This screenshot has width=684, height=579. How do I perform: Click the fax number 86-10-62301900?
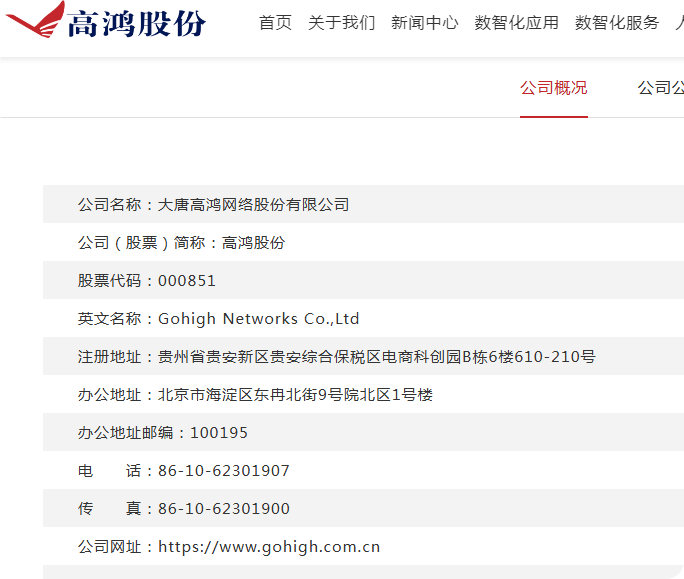224,509
